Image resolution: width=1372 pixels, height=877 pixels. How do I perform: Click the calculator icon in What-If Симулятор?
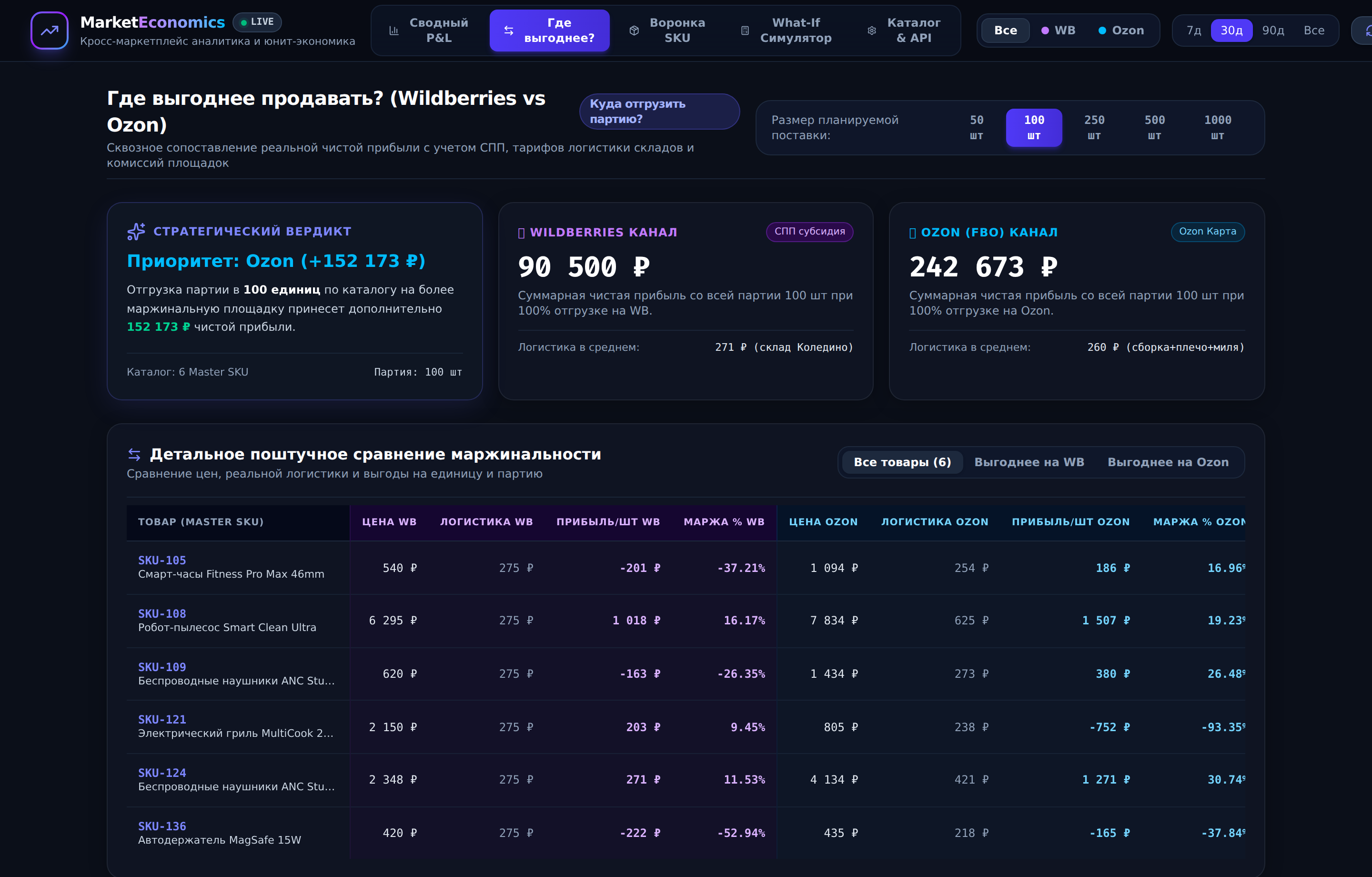click(x=745, y=30)
